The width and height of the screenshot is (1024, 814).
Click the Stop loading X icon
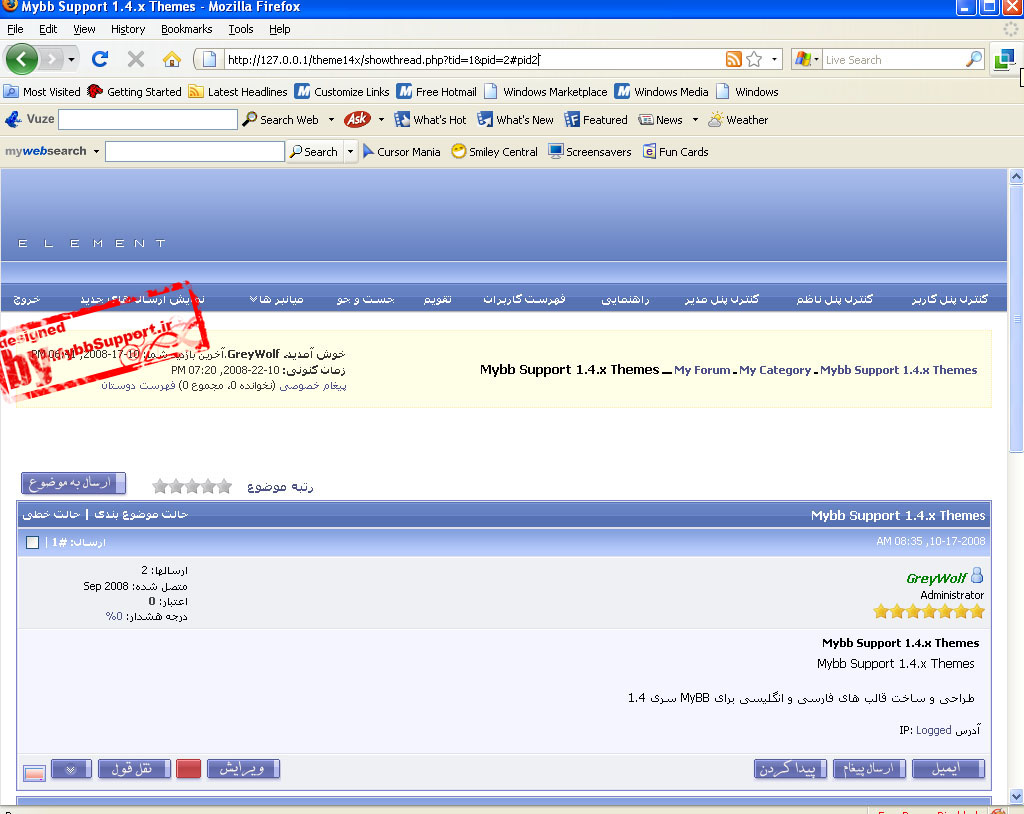pos(136,59)
